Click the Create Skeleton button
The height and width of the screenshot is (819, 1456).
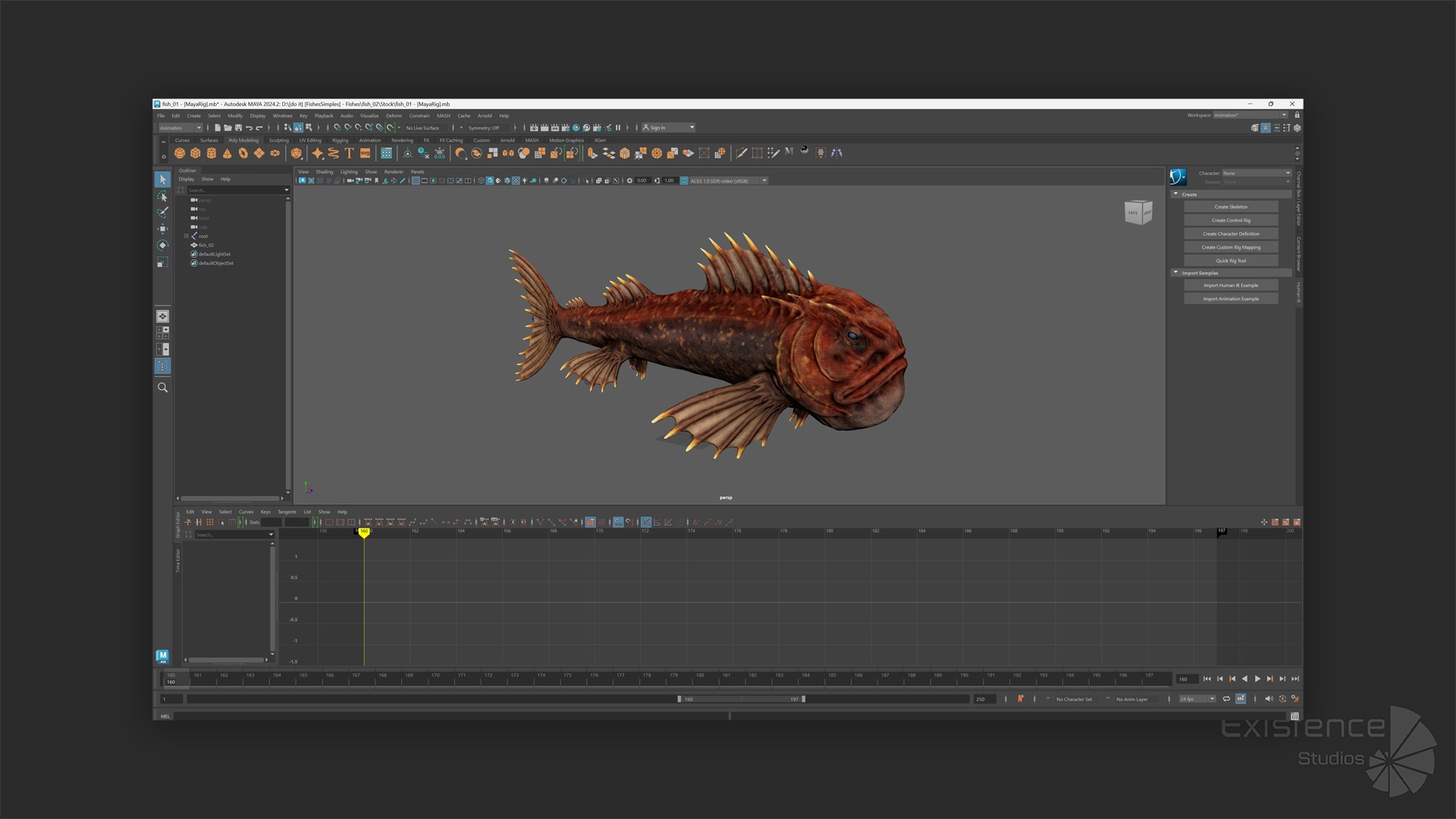pos(1231,207)
